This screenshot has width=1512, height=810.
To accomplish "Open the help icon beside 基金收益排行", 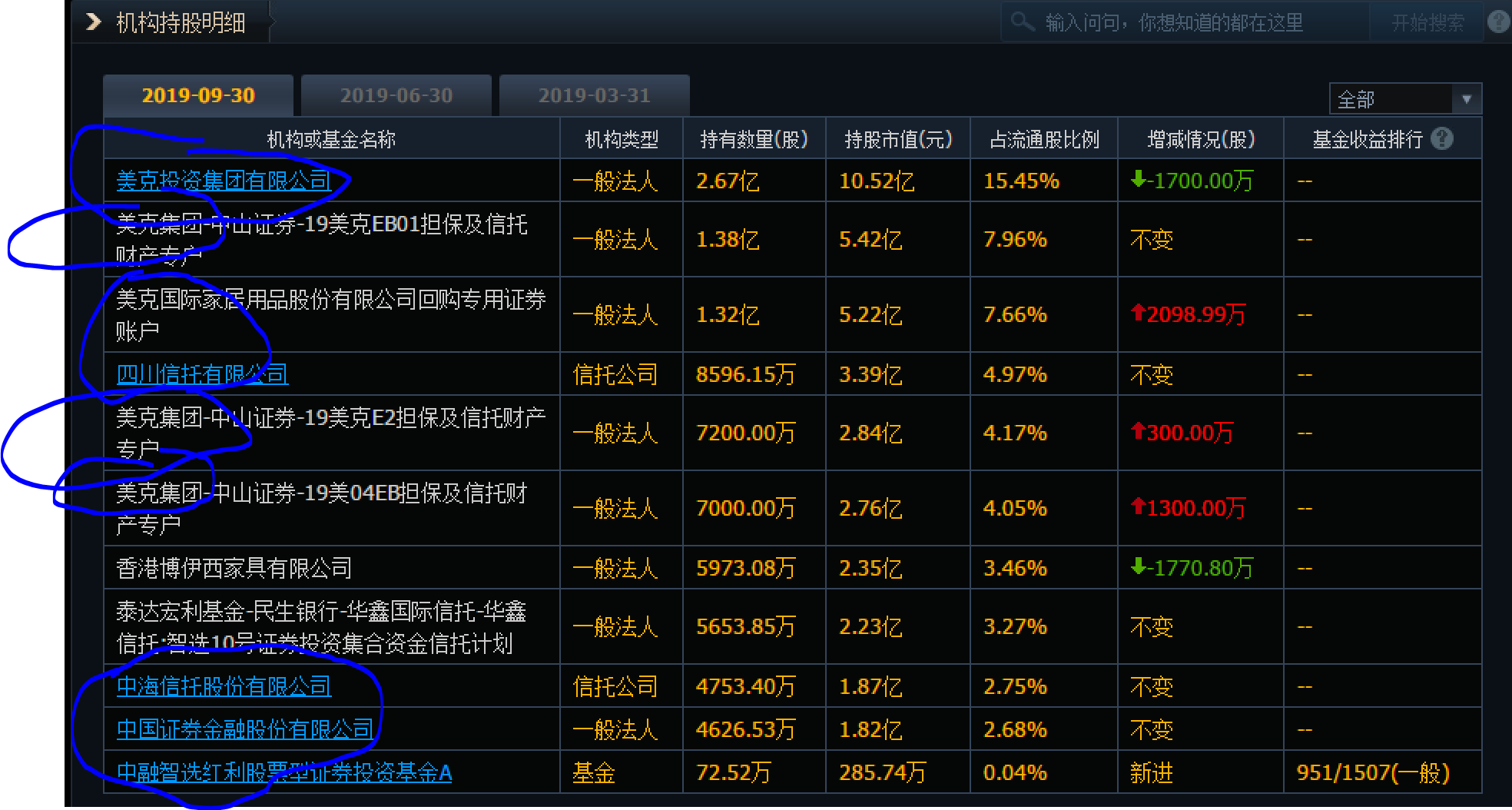I will point(1442,139).
